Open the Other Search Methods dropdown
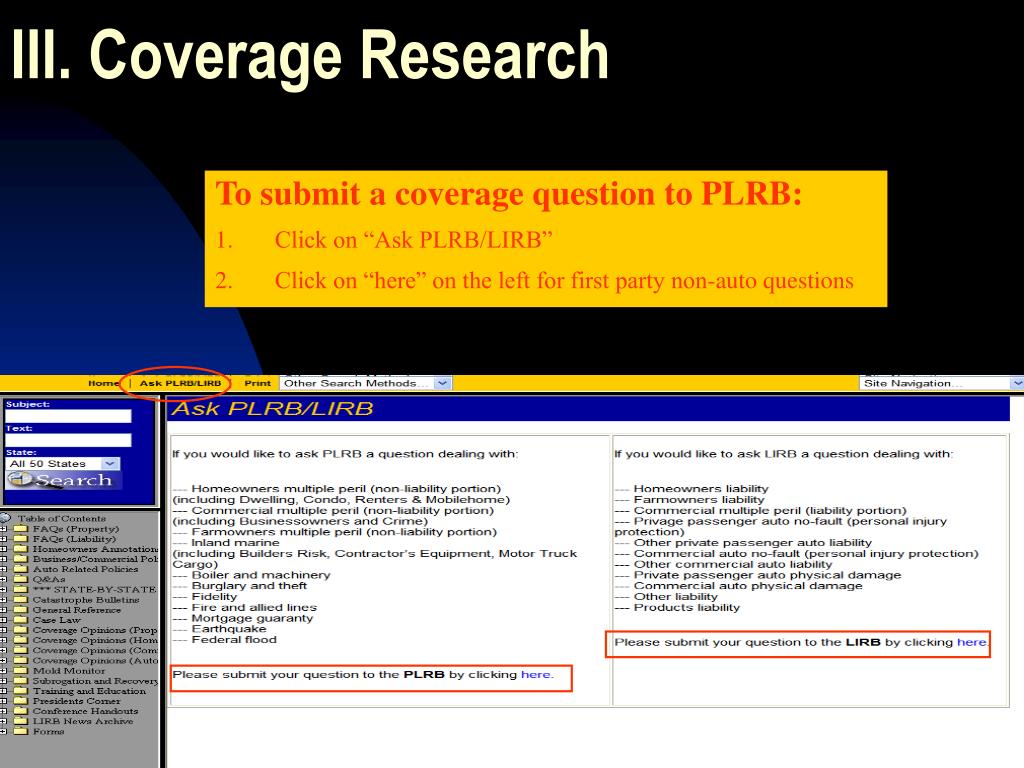The width and height of the screenshot is (1024, 768). 366,383
